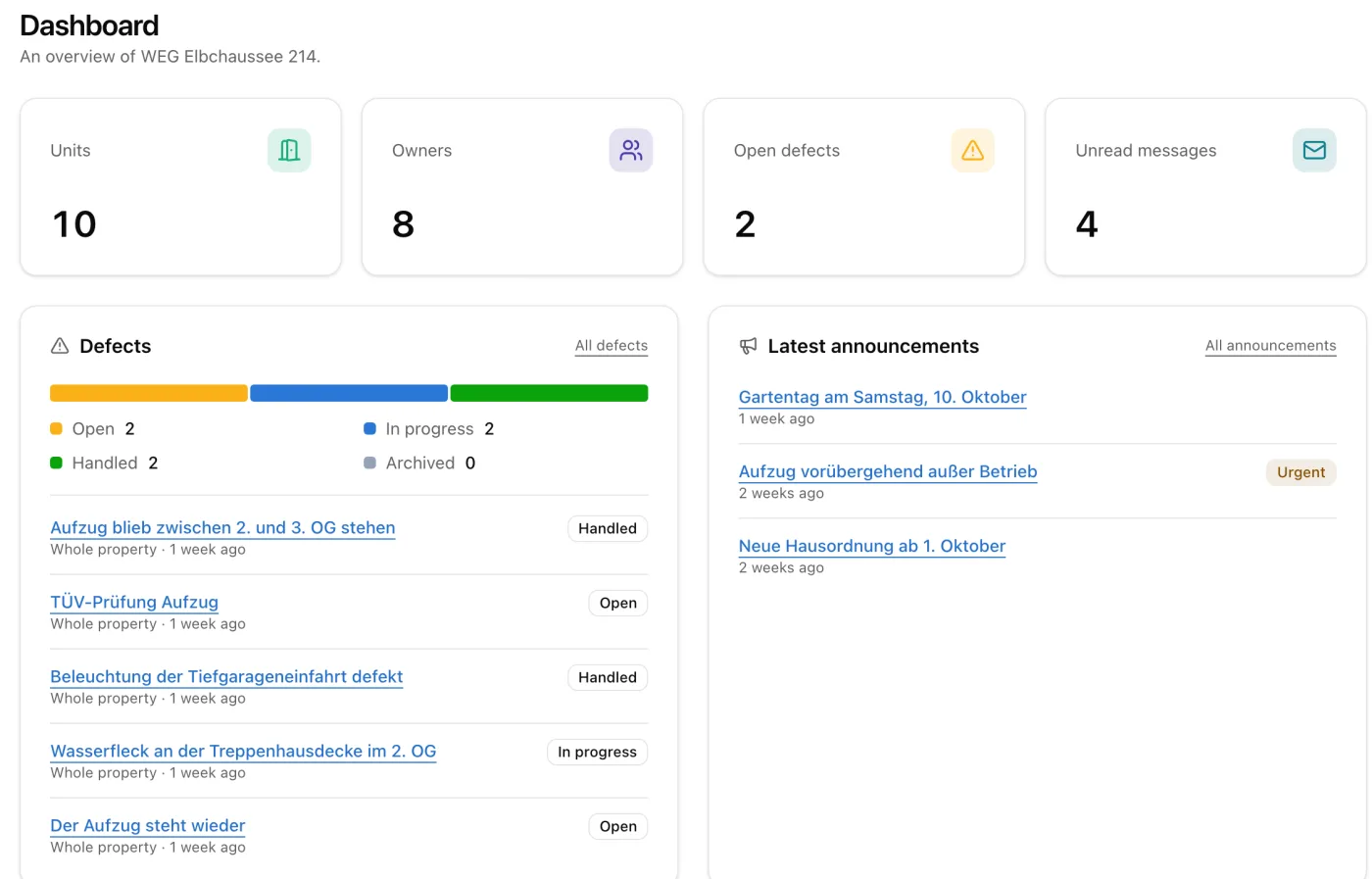Open announcement Neue Hausordnung ab 1. Oktober

872,546
